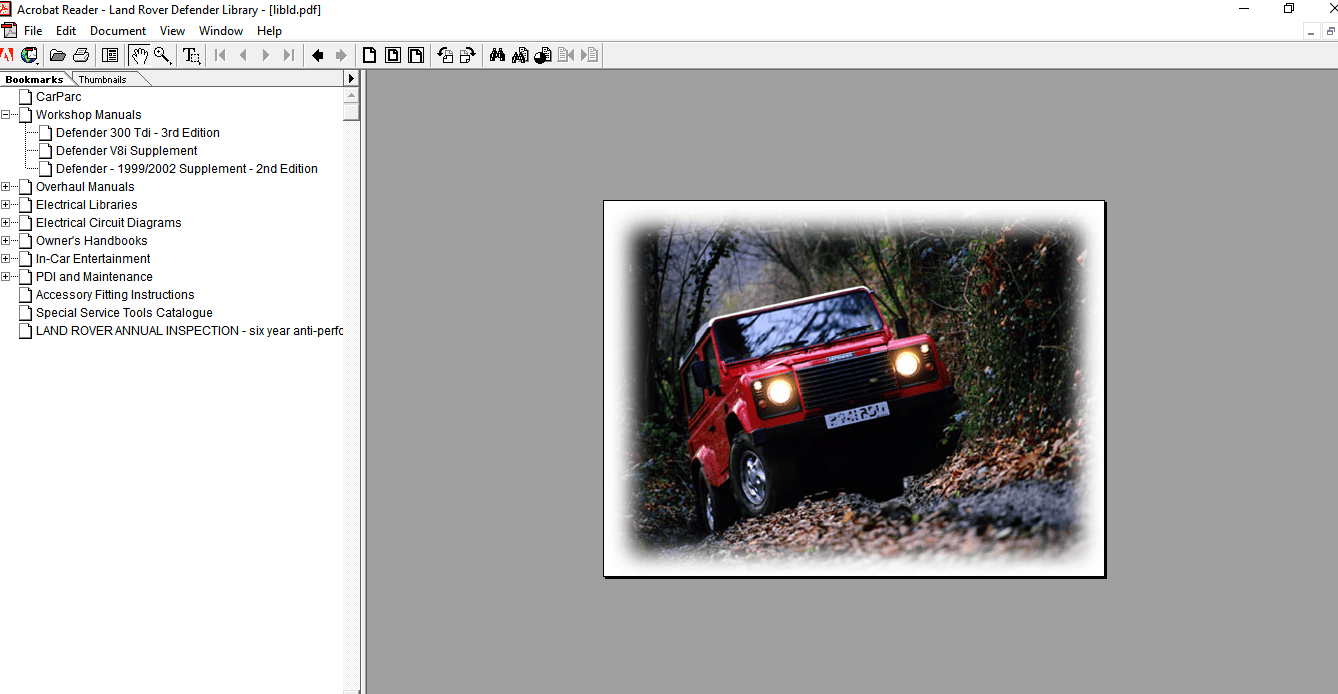The image size is (1338, 694).
Task: Select the Hand tool
Action: [139, 55]
